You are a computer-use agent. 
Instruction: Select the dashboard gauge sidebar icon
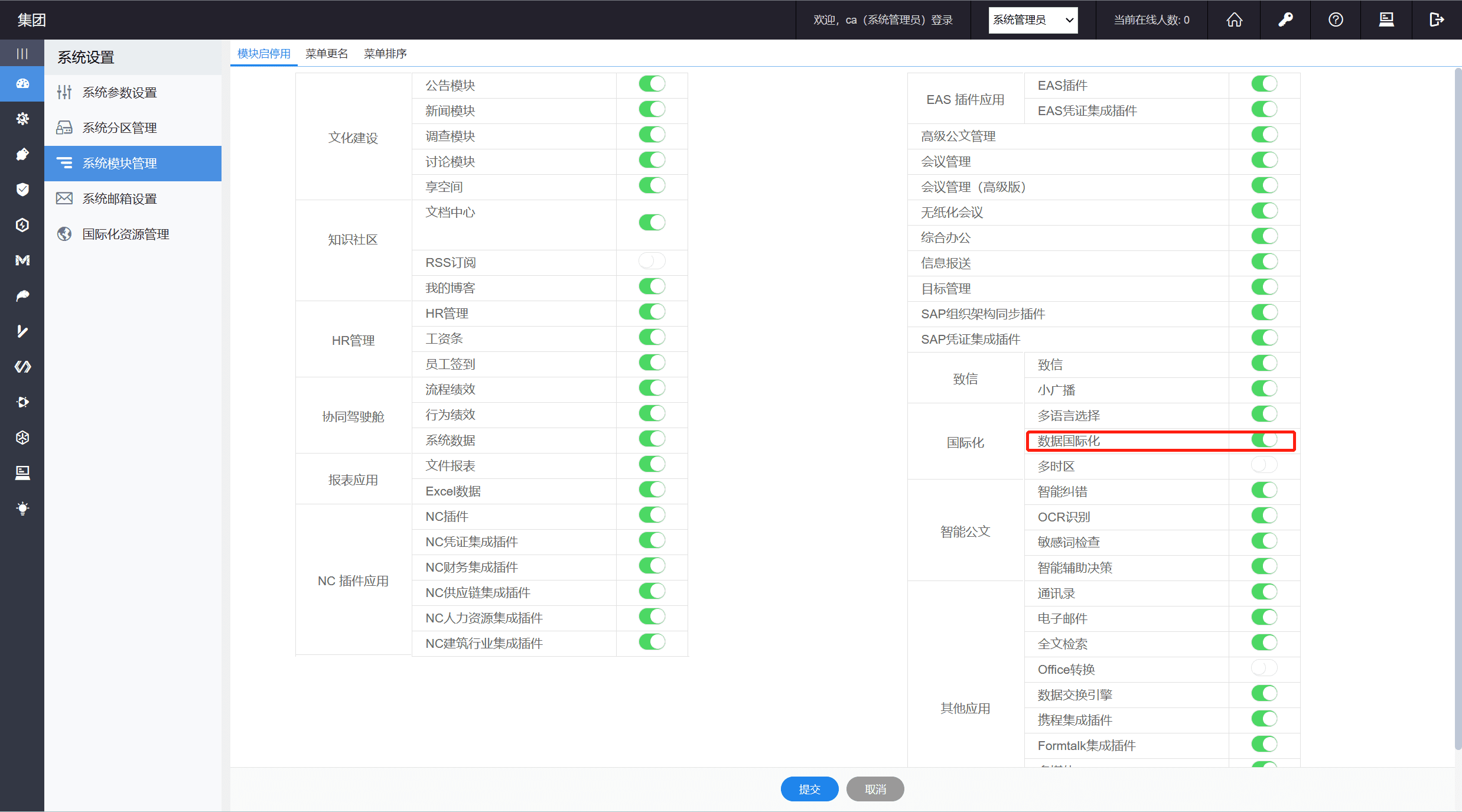[x=22, y=83]
